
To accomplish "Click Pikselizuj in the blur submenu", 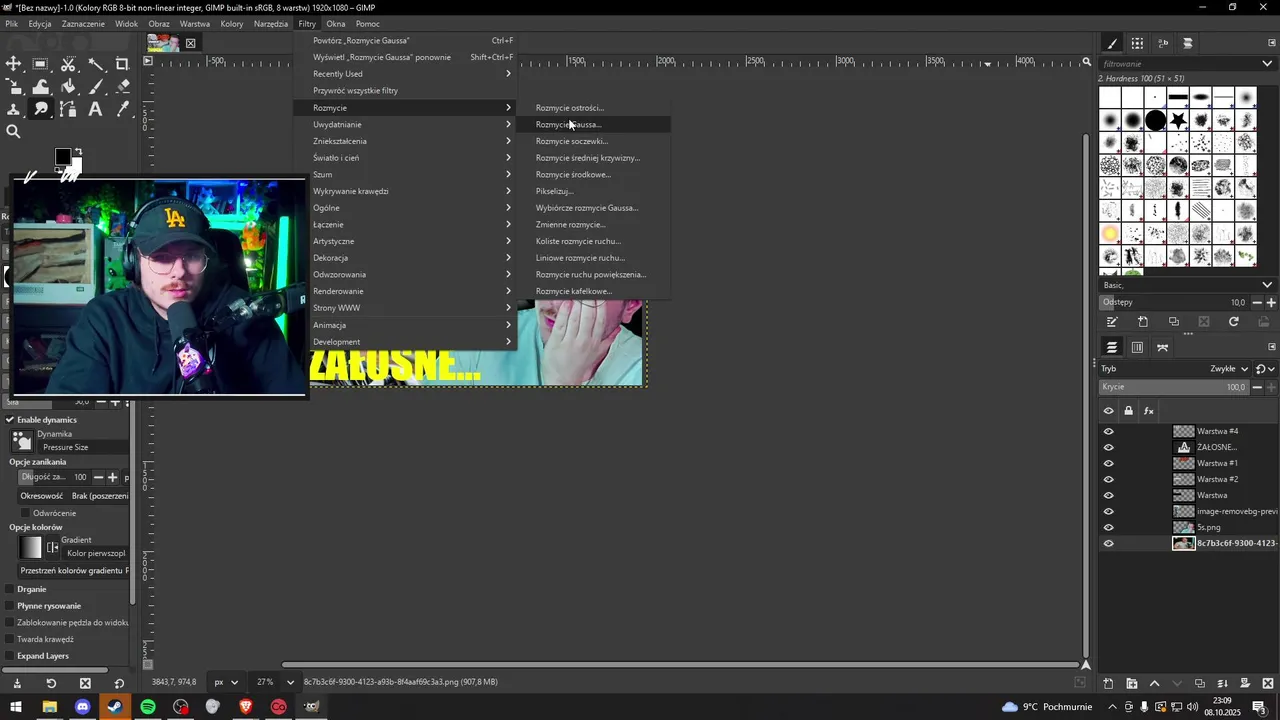I will 593,191.
